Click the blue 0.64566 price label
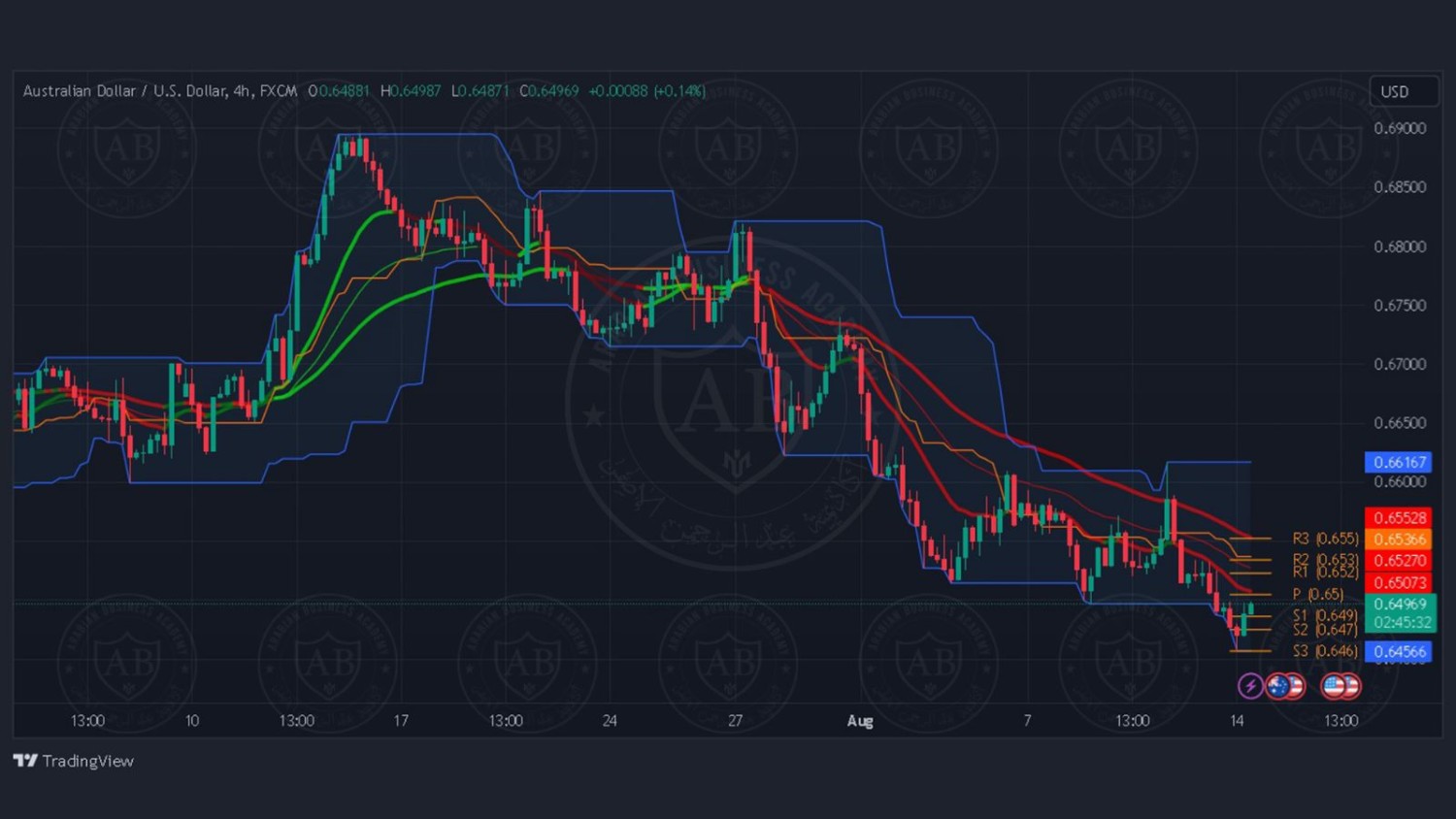Viewport: 1456px width, 819px height. 1399,651
